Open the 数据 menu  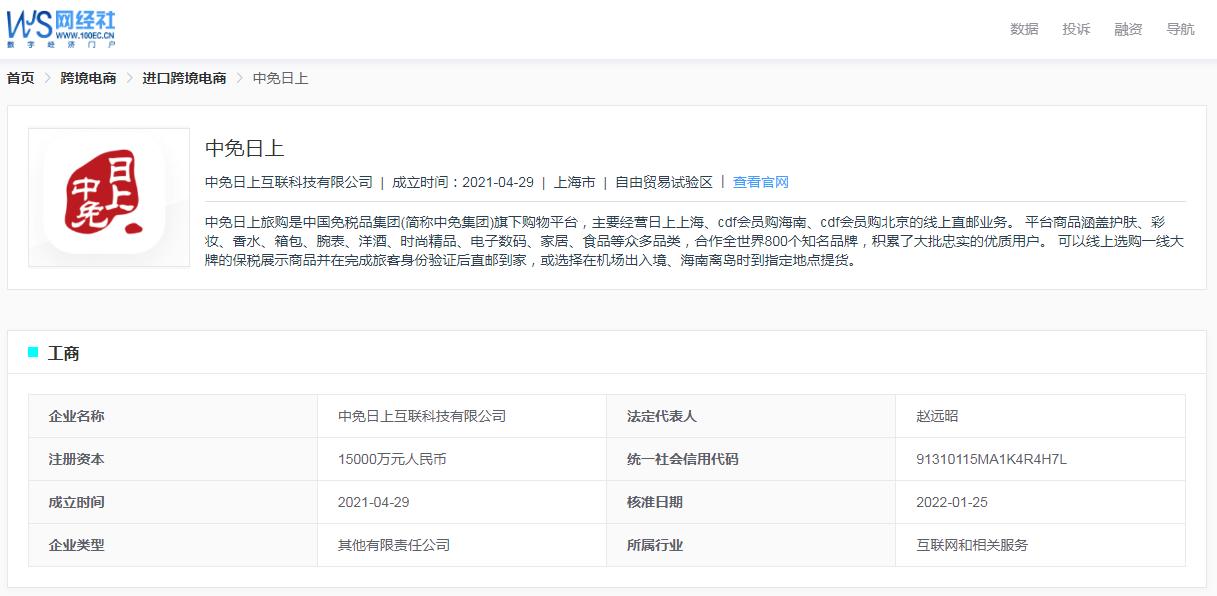click(1024, 29)
